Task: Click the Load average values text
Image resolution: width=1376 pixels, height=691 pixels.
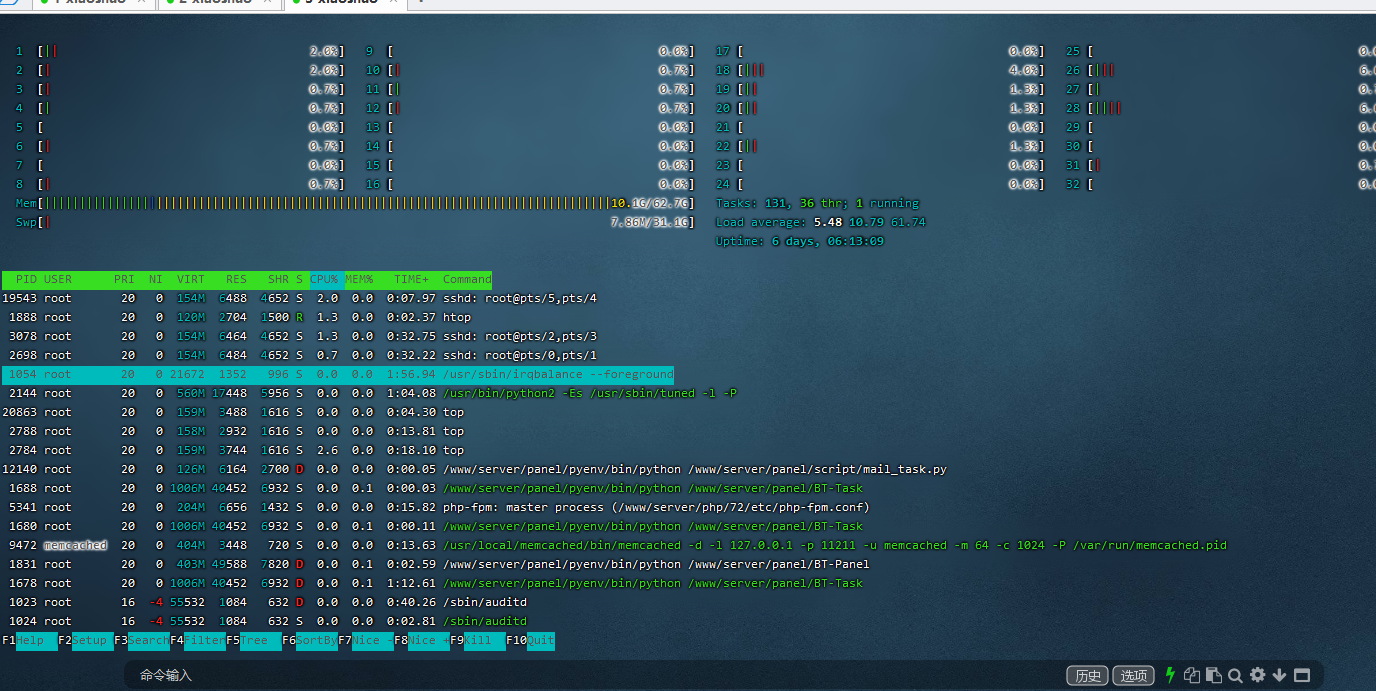Action: click(x=869, y=222)
